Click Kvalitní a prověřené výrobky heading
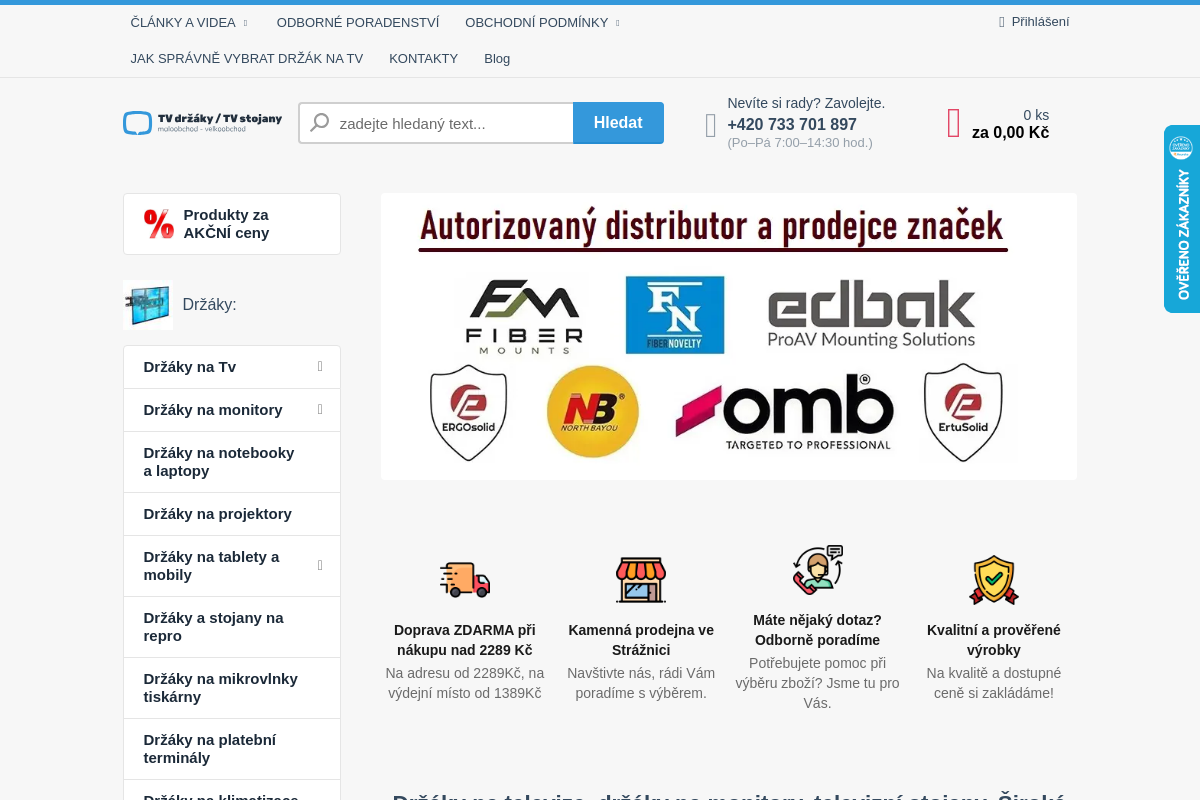Viewport: 1200px width, 800px height. coord(994,640)
